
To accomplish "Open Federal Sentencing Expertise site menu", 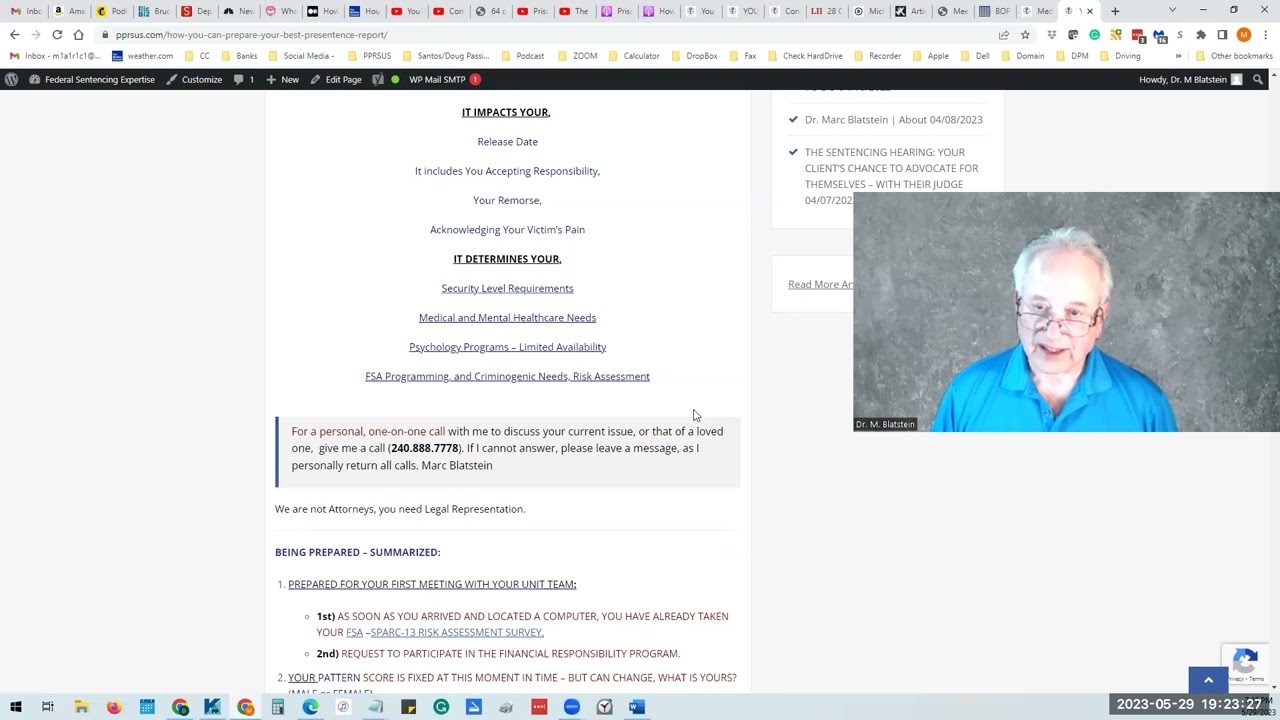I will (91, 79).
